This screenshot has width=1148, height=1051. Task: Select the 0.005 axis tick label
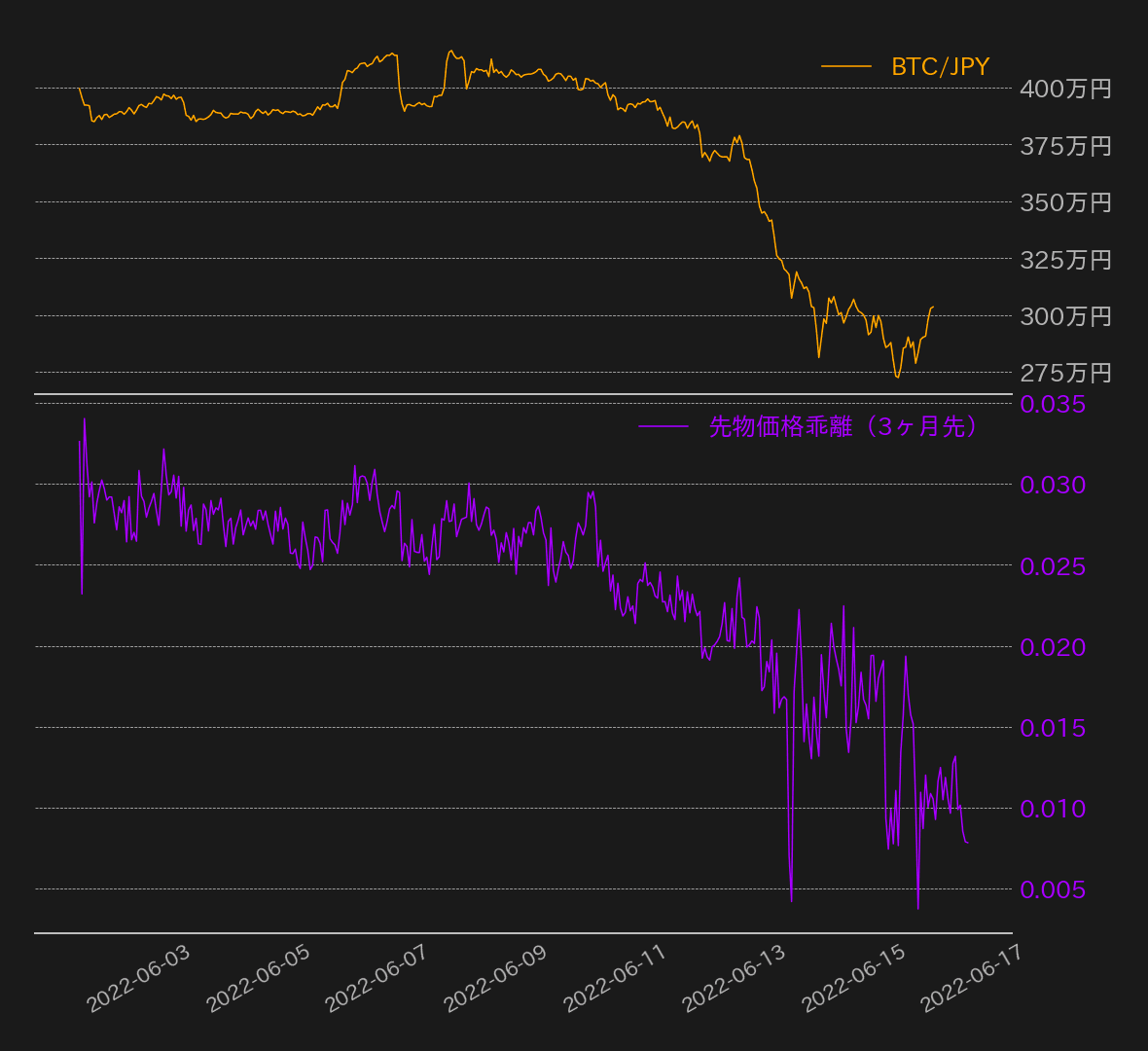click(x=1053, y=889)
